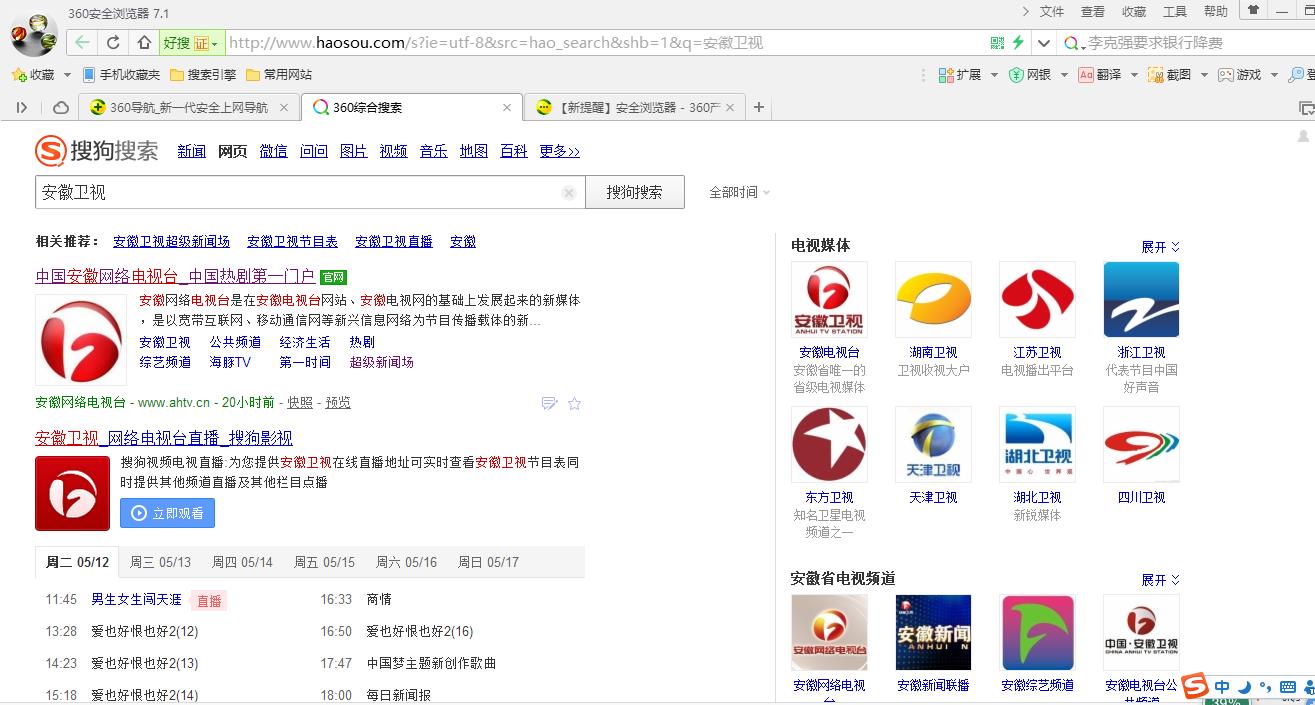Click the moon icon in IME bar
Viewport: 1315px width, 705px height.
click(1245, 687)
